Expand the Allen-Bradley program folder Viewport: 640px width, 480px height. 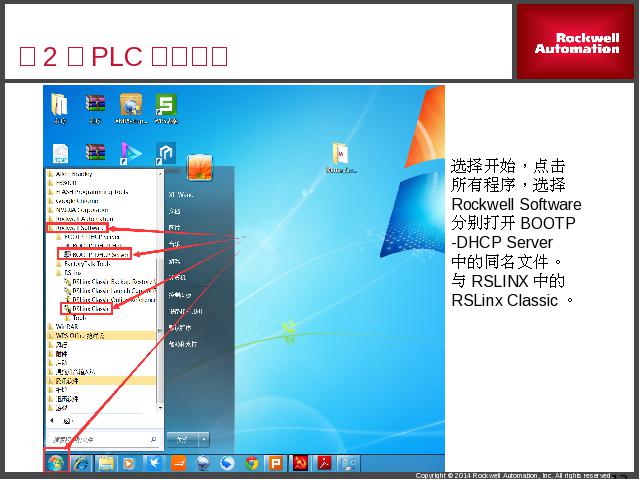70,174
